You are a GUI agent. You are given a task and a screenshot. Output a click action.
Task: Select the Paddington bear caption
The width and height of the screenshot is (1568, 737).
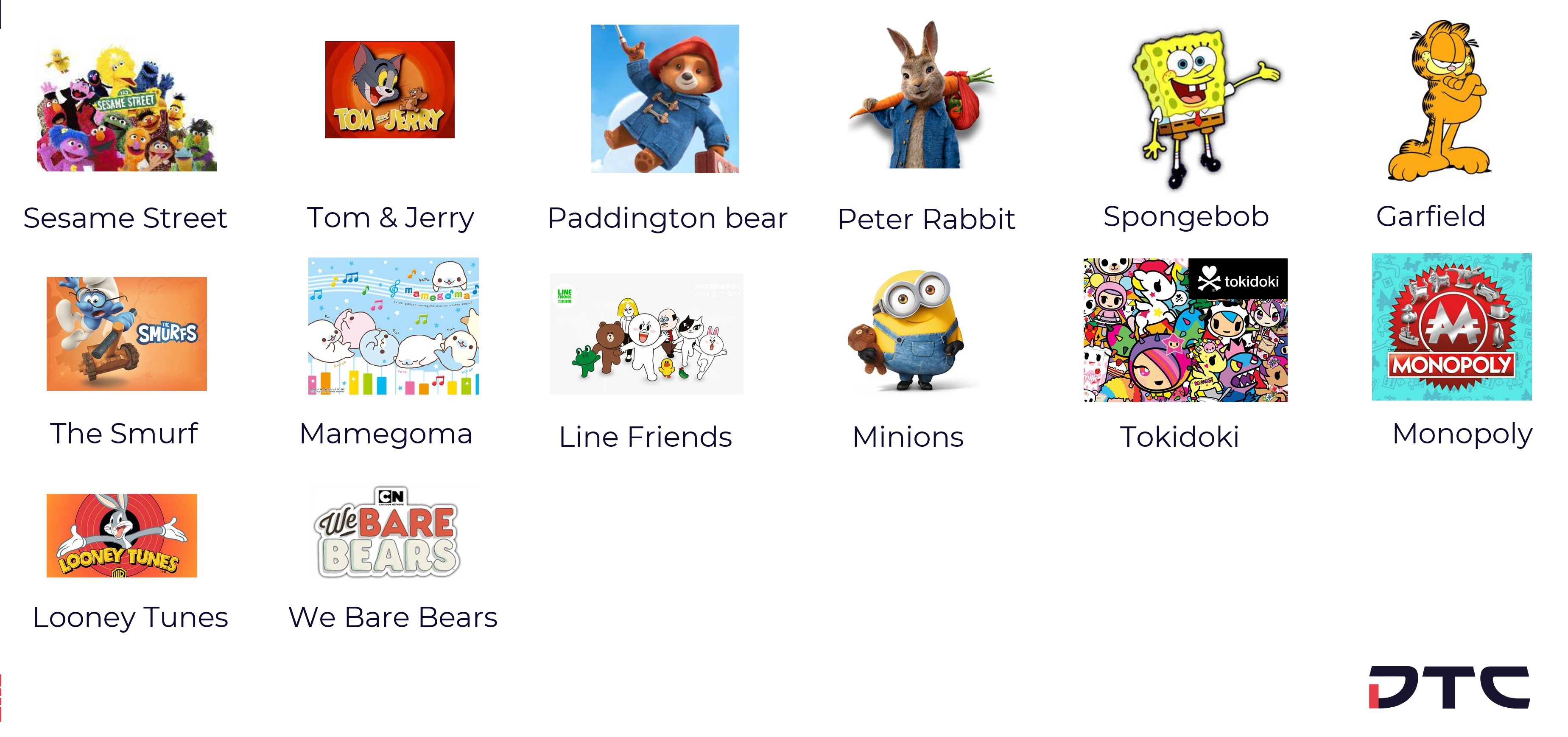667,218
